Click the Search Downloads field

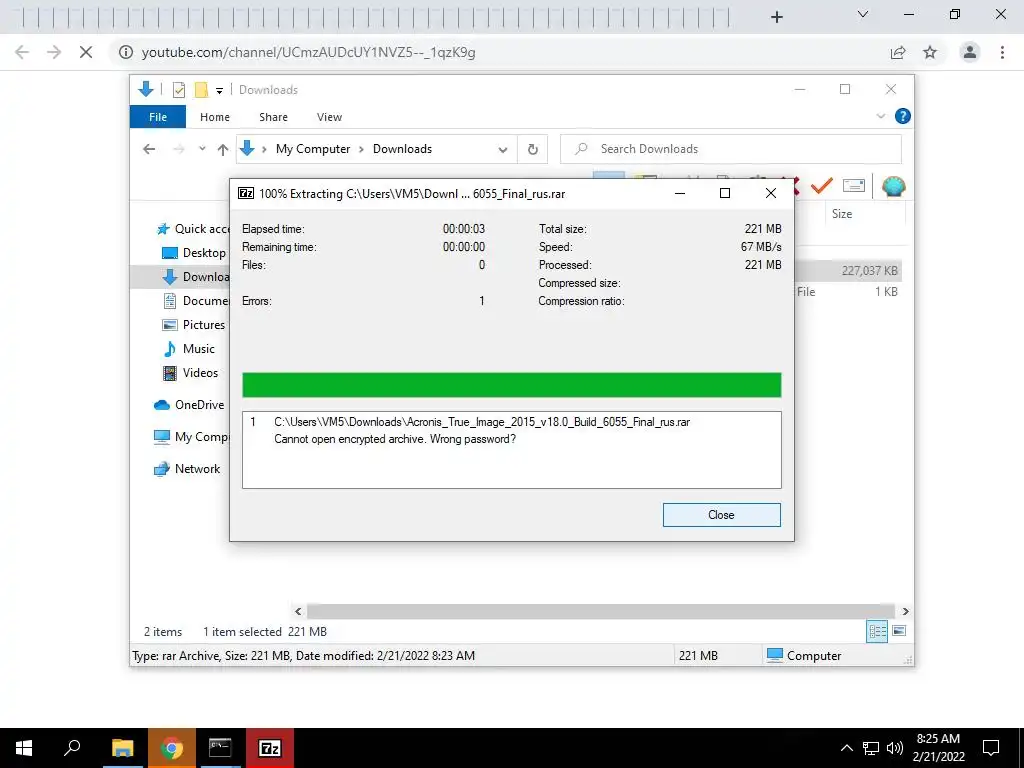pos(731,149)
